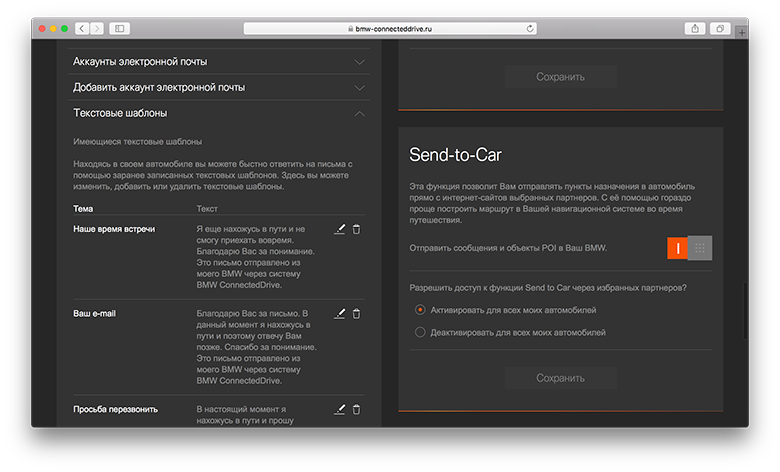Open the Share menu
This screenshot has height=472, width=780.
coord(695,28)
